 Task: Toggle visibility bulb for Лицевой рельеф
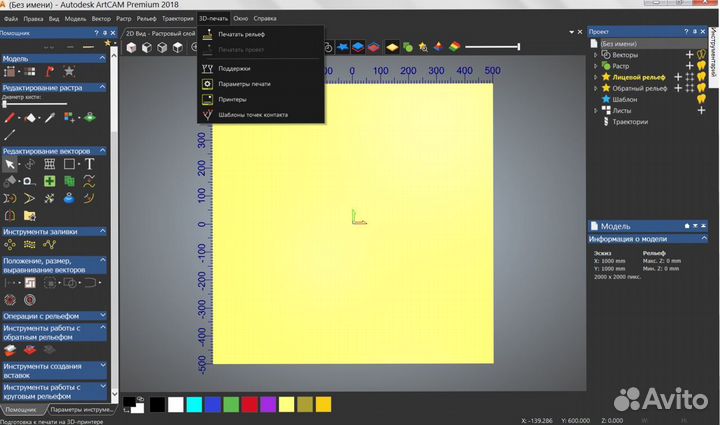[x=701, y=77]
